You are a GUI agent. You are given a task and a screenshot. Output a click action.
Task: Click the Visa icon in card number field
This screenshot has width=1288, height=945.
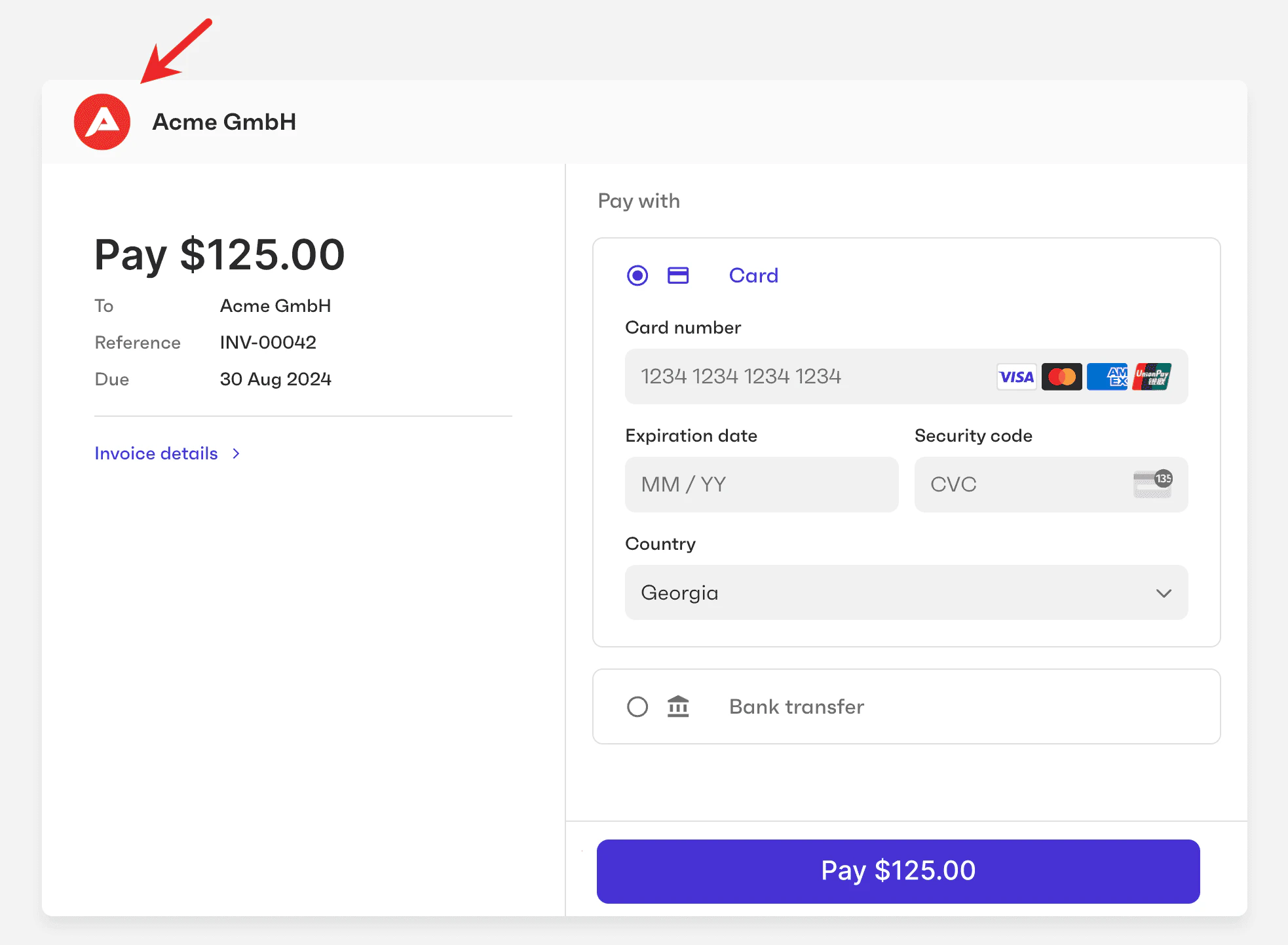click(1016, 376)
